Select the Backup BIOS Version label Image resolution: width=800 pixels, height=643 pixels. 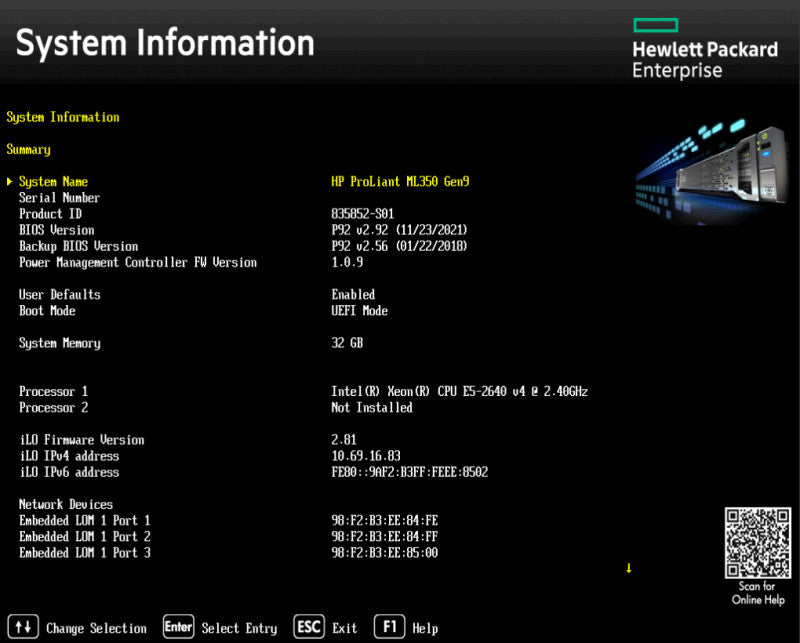coord(79,246)
